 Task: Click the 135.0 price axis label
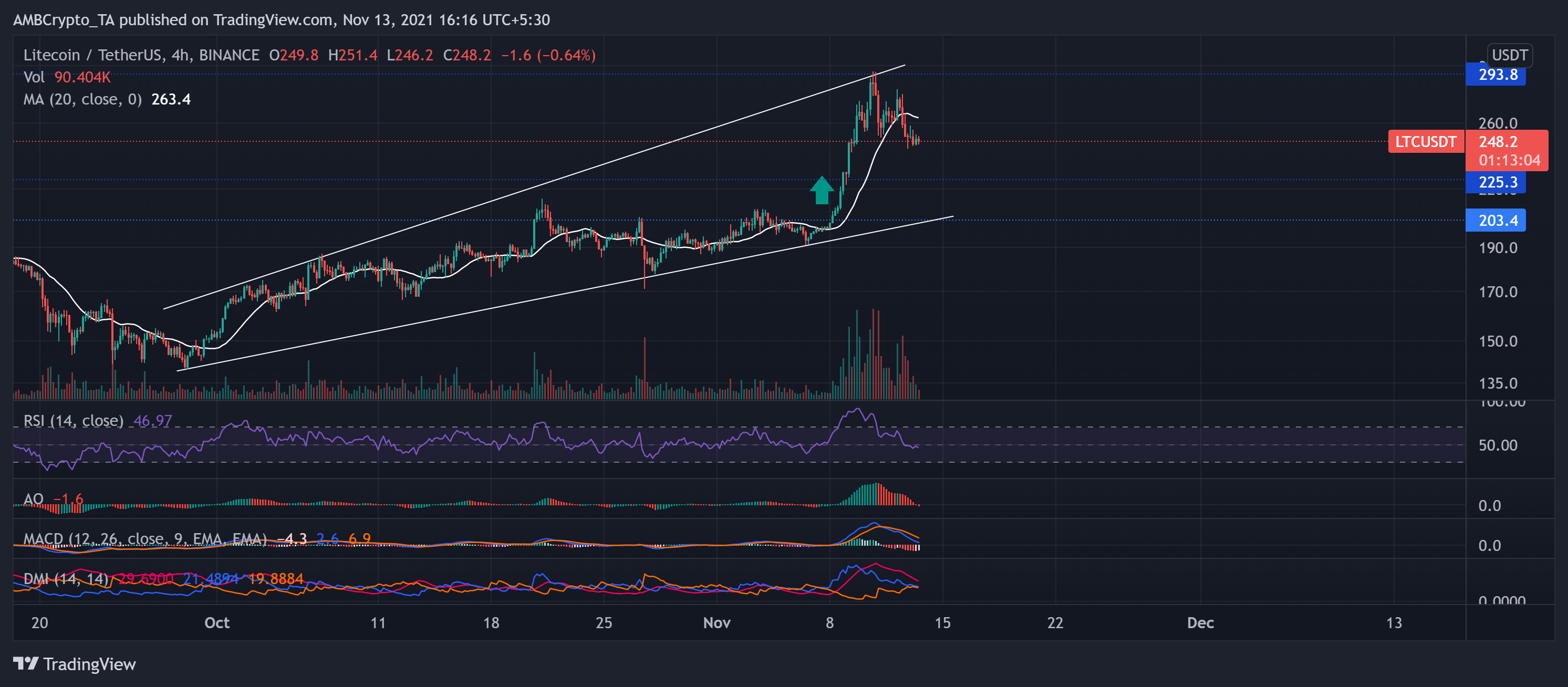pos(1498,383)
